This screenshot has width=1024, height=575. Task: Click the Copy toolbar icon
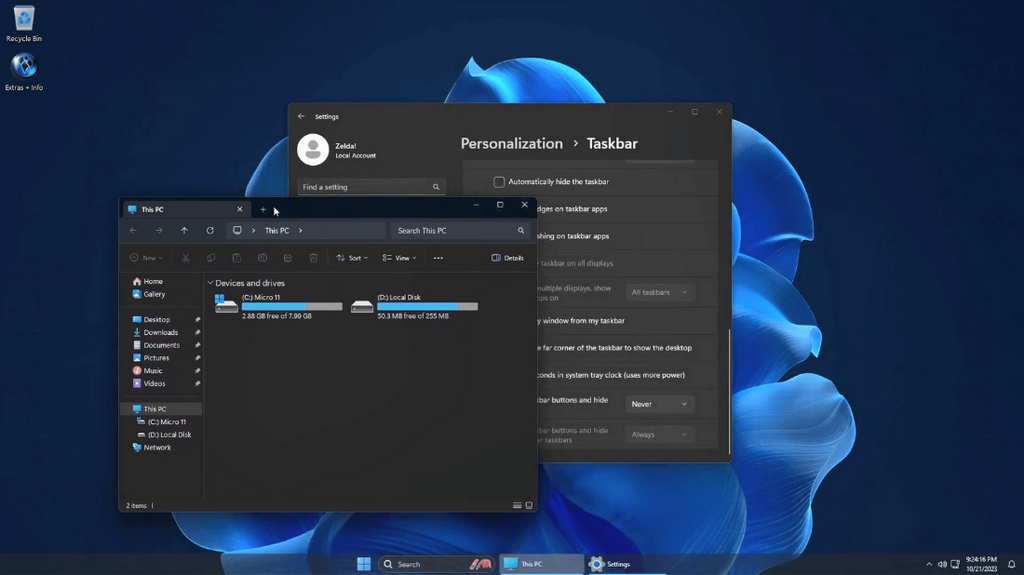(x=211, y=258)
